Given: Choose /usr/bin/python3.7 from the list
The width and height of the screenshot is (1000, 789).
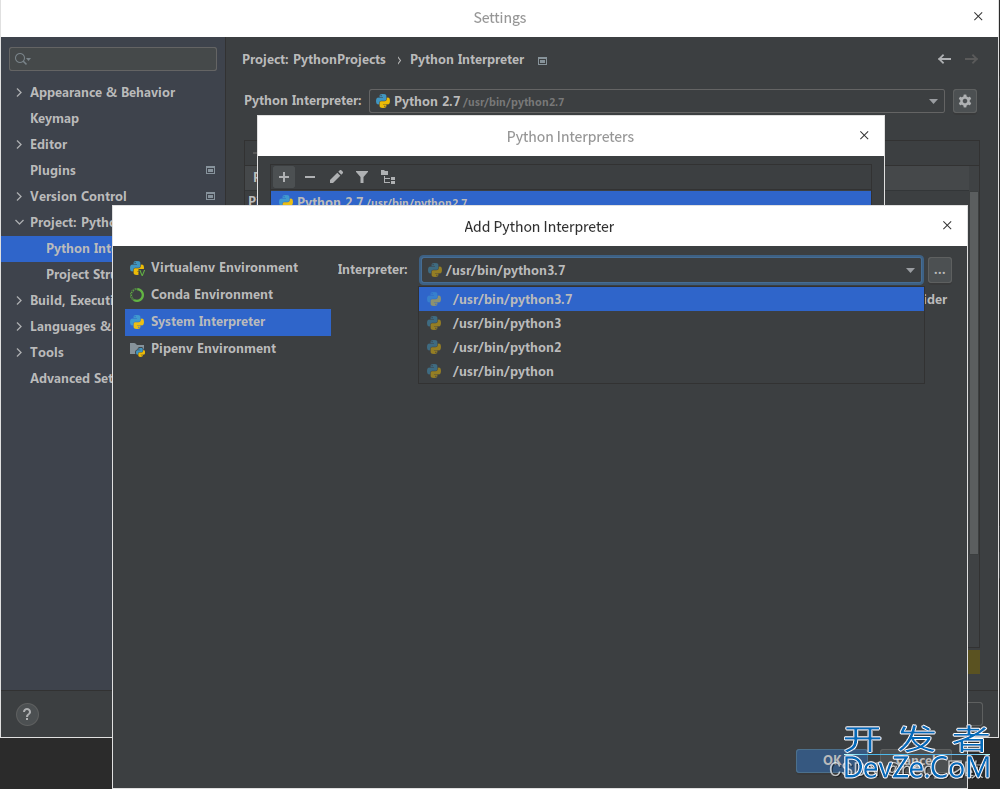Looking at the screenshot, I should 671,299.
